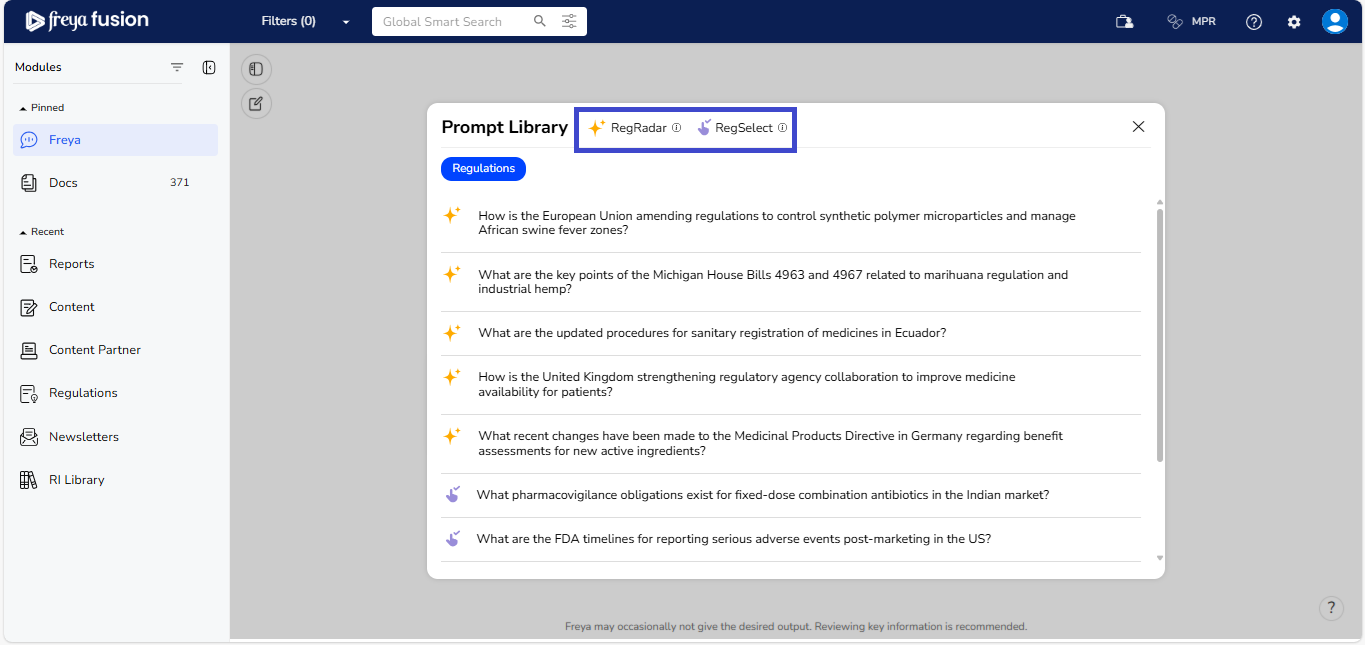This screenshot has height=645, width=1368.
Task: Select the Regulations category chip
Action: point(483,169)
